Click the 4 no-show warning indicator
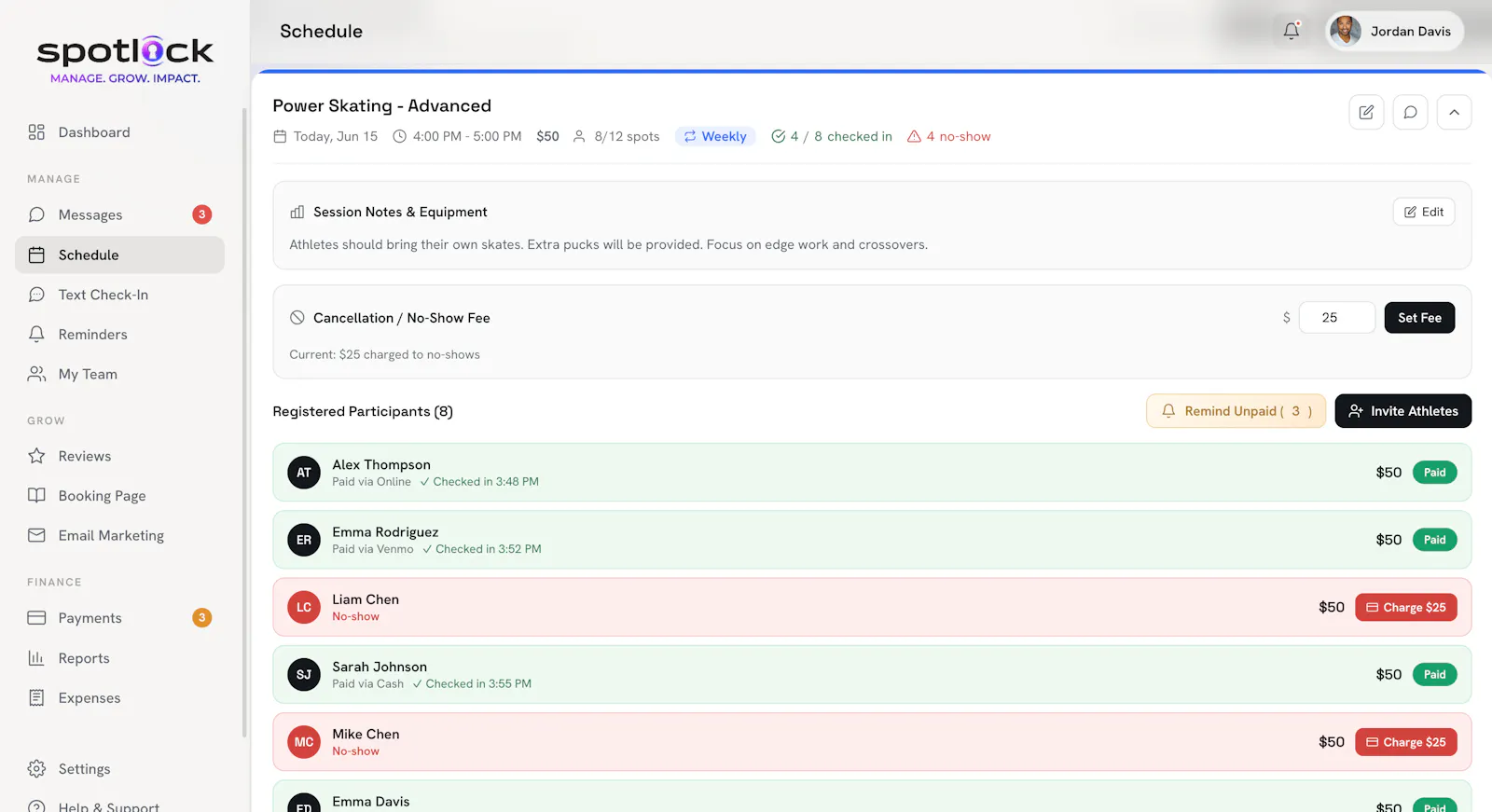1492x812 pixels. [949, 136]
